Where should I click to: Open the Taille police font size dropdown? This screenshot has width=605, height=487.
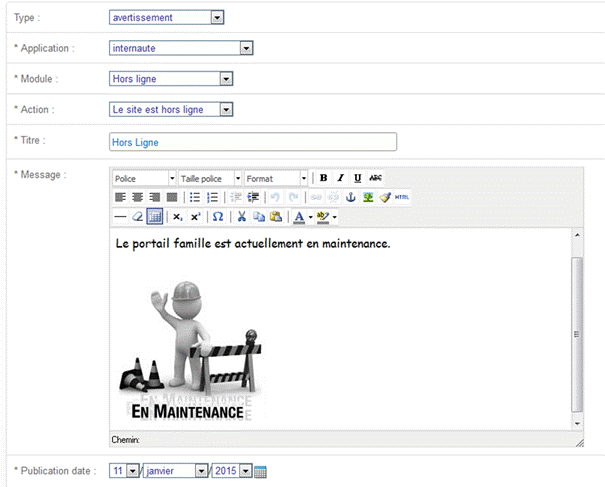tap(210, 178)
